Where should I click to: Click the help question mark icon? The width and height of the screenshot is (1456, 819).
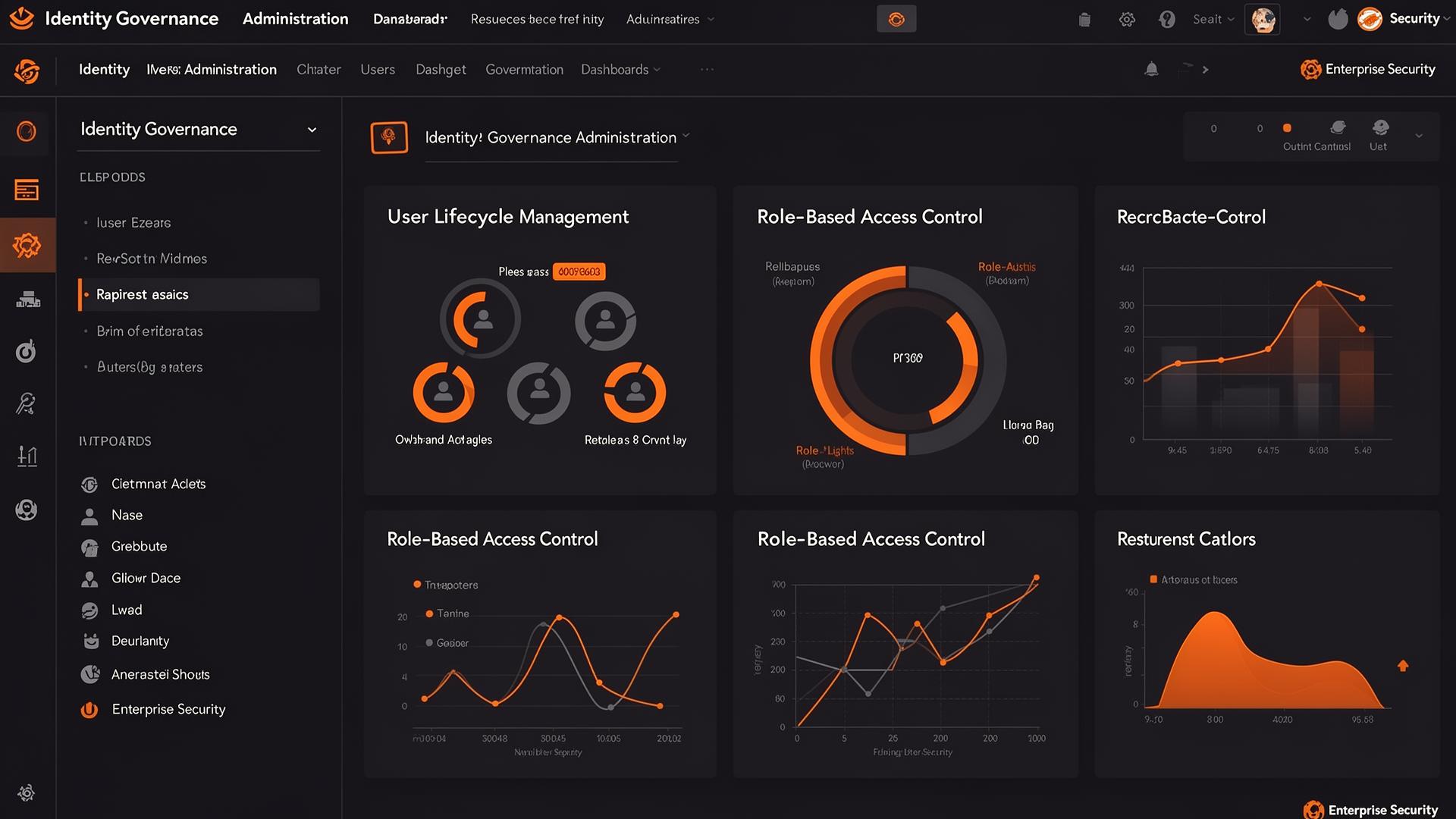(x=1167, y=20)
